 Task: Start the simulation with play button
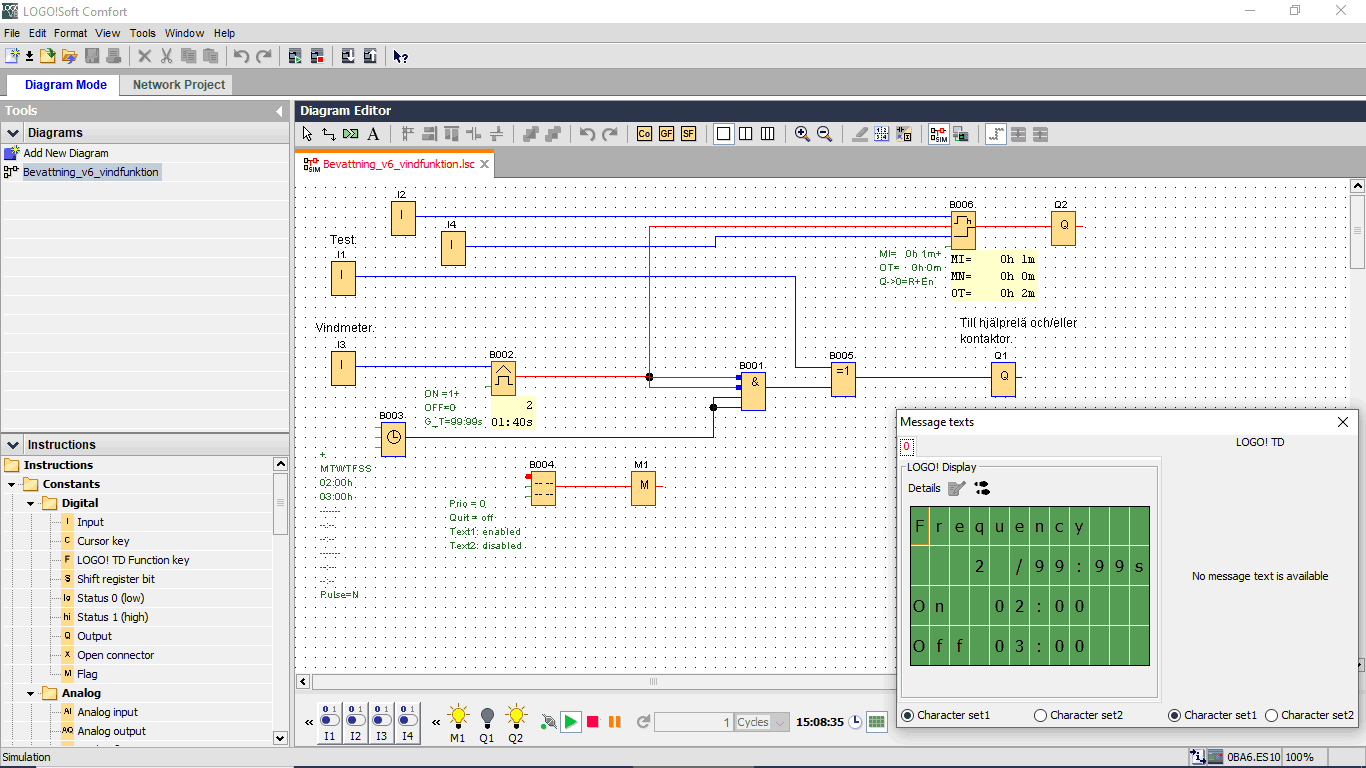click(570, 722)
